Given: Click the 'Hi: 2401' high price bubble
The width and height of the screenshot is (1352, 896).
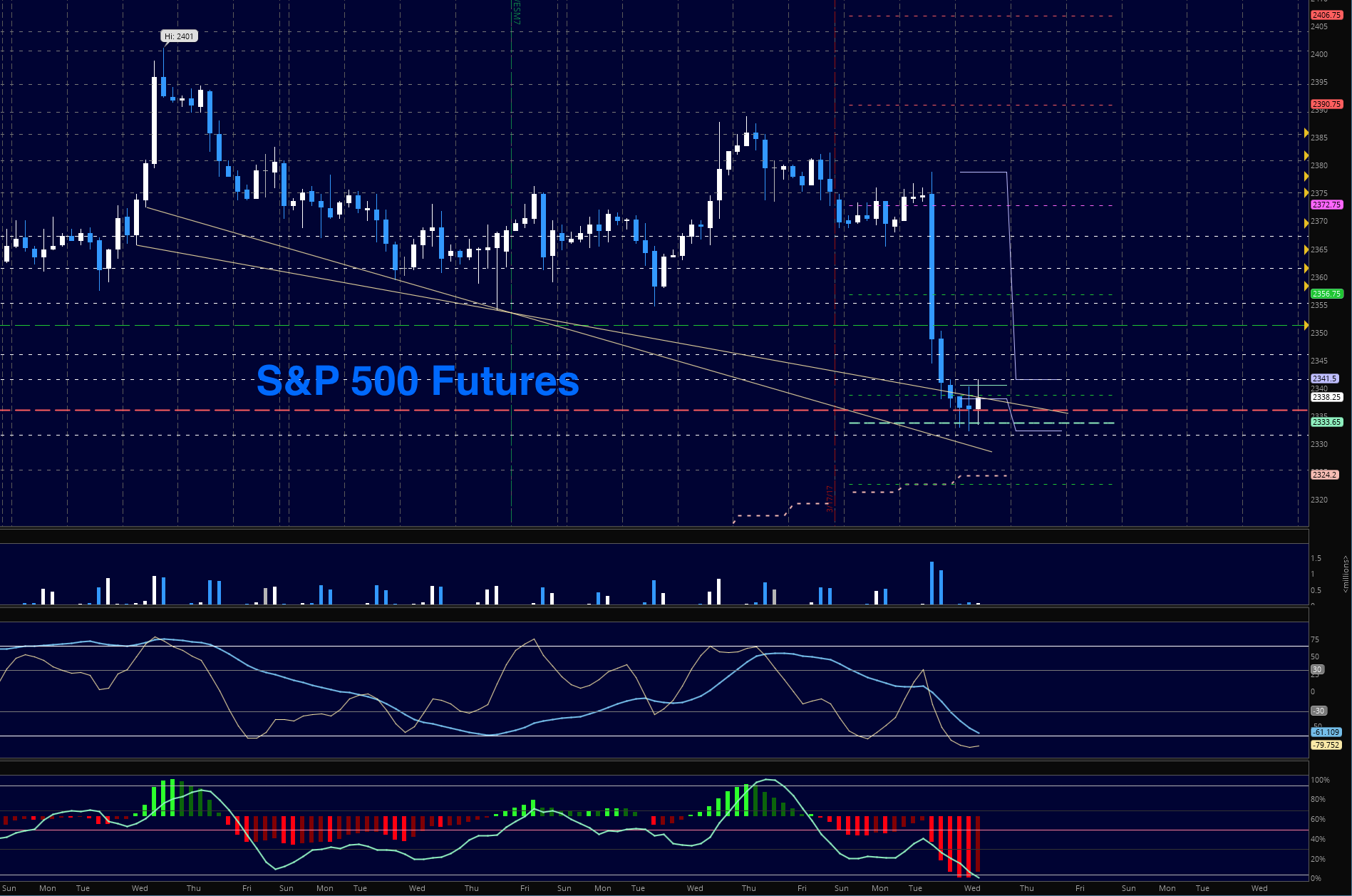Looking at the screenshot, I should tap(179, 36).
